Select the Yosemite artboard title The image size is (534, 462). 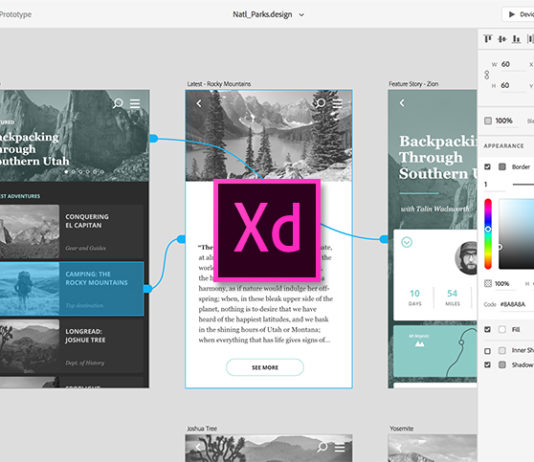point(401,428)
